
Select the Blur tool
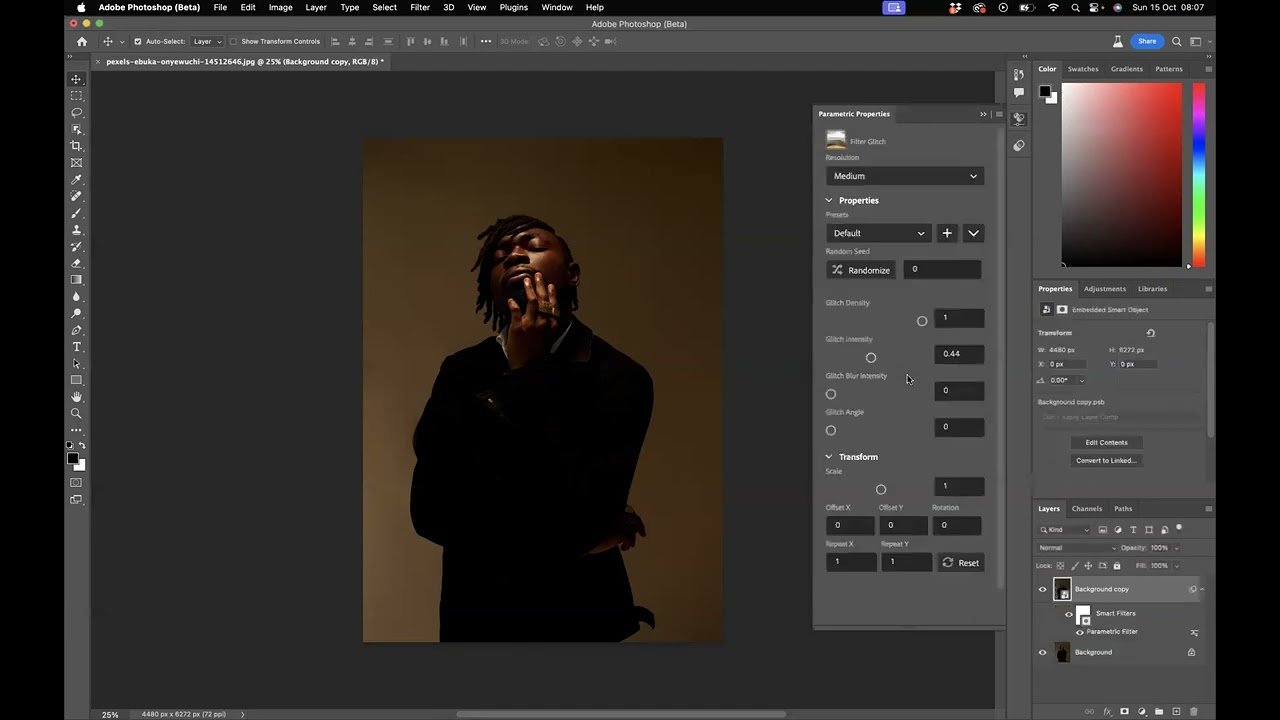(76, 297)
